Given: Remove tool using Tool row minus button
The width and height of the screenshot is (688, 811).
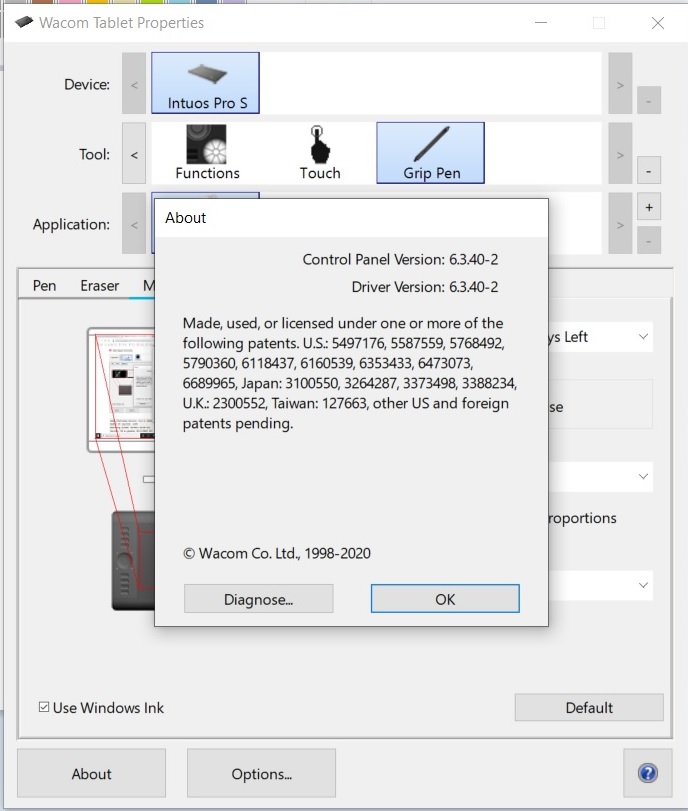Looking at the screenshot, I should pos(648,170).
